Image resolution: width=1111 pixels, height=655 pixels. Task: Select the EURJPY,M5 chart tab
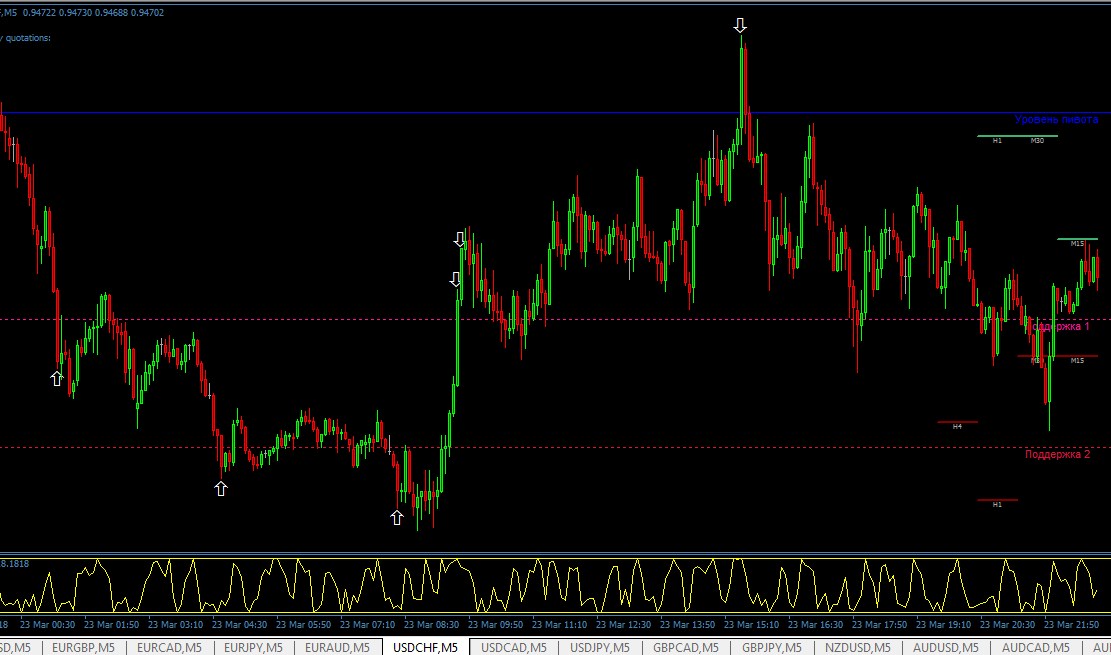(253, 647)
